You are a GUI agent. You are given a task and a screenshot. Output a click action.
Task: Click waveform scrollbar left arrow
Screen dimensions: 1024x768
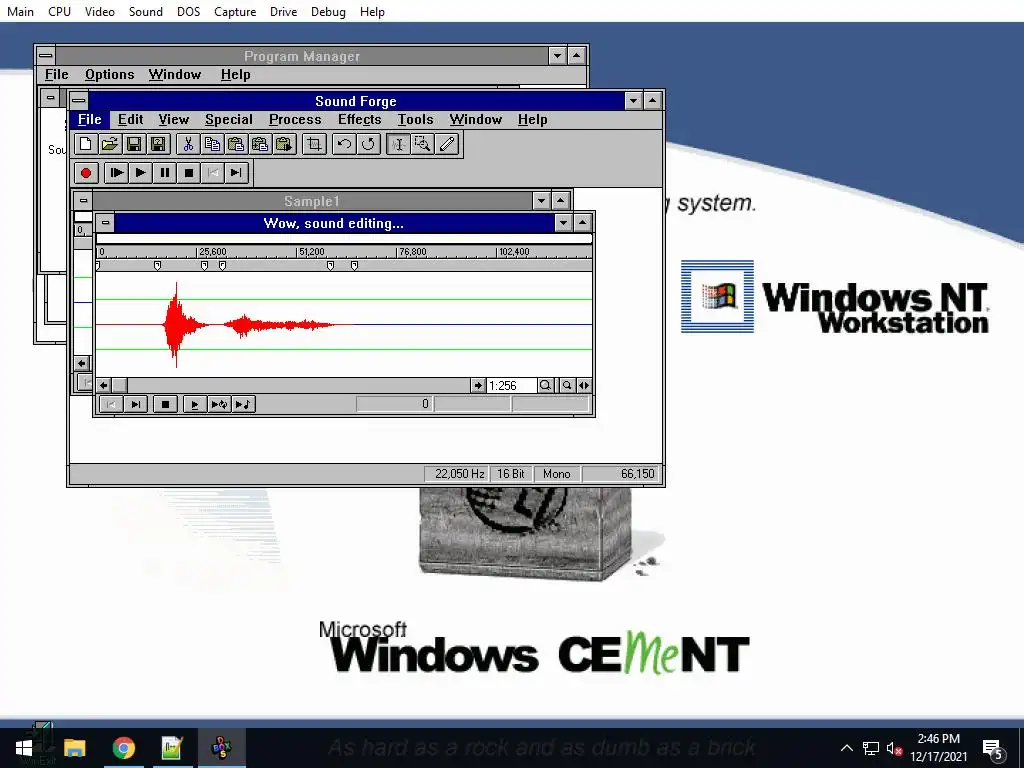103,385
